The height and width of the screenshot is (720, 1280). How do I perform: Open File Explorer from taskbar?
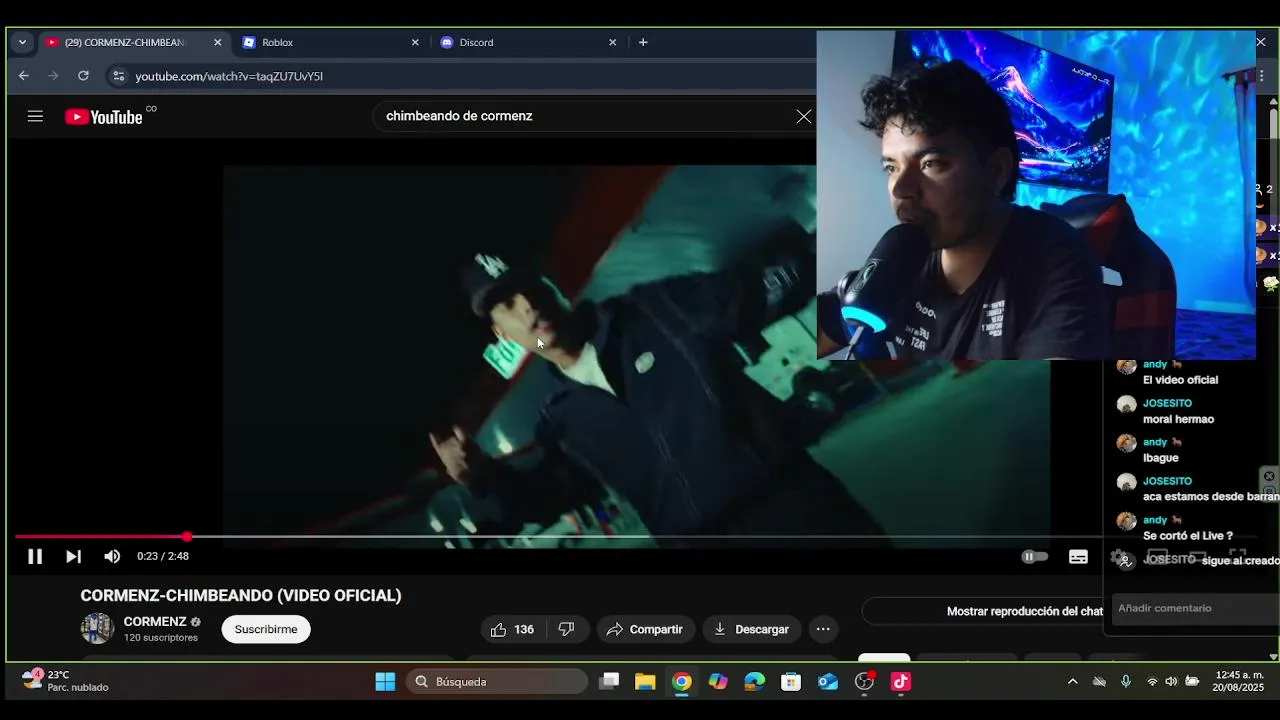[x=645, y=682]
